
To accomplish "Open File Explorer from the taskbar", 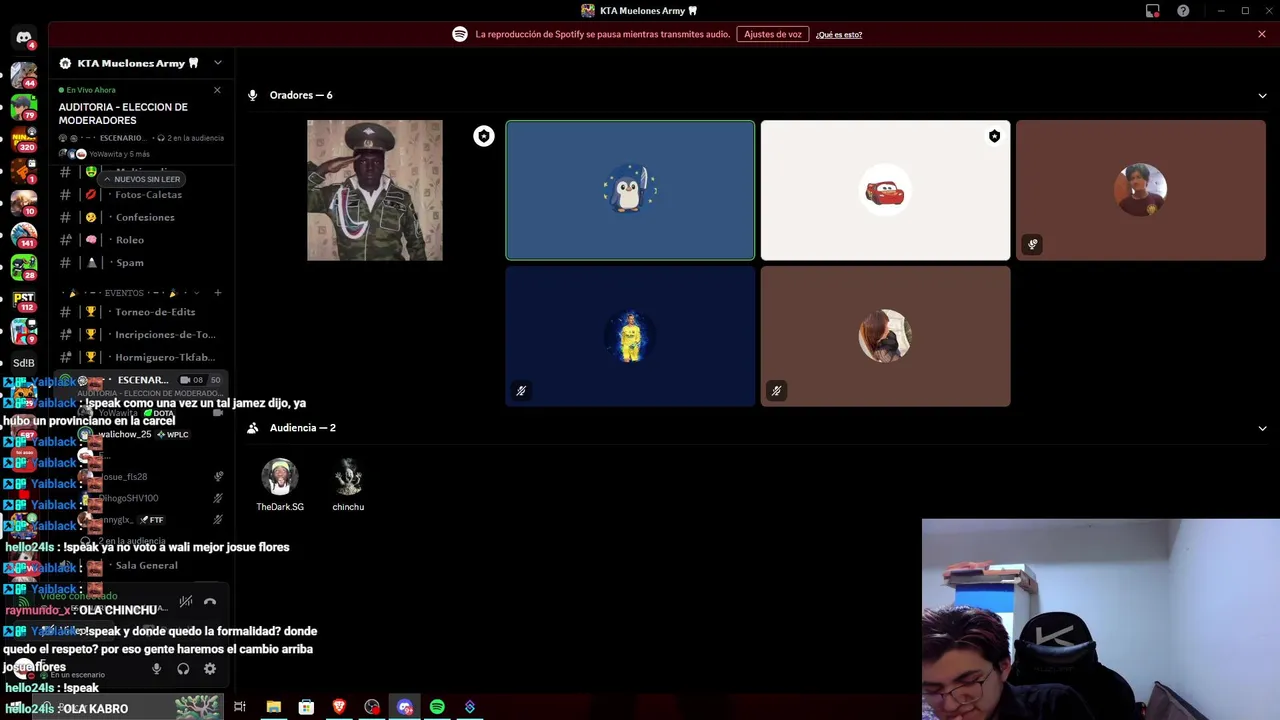I will 273,707.
